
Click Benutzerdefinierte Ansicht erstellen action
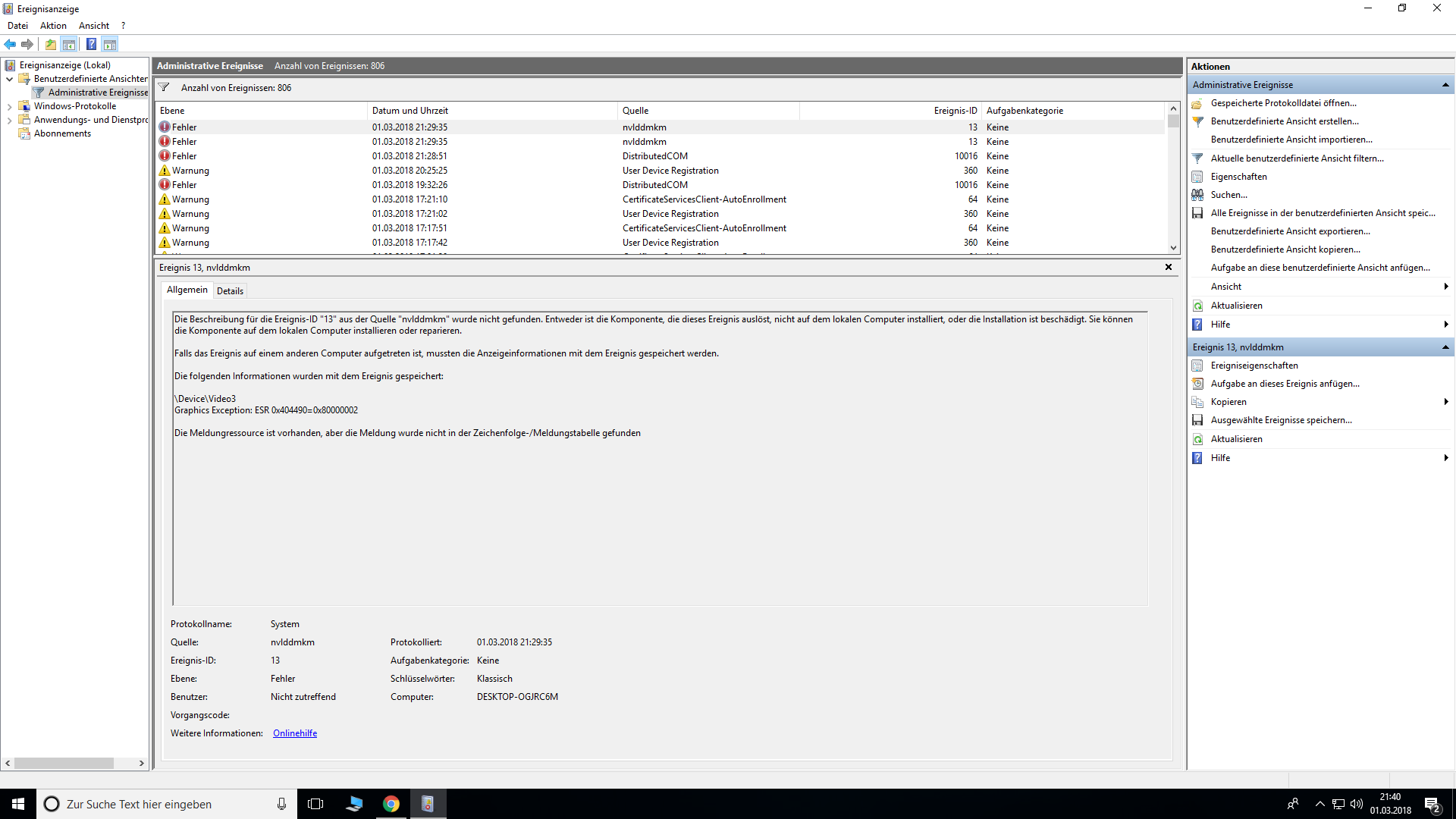point(1285,121)
